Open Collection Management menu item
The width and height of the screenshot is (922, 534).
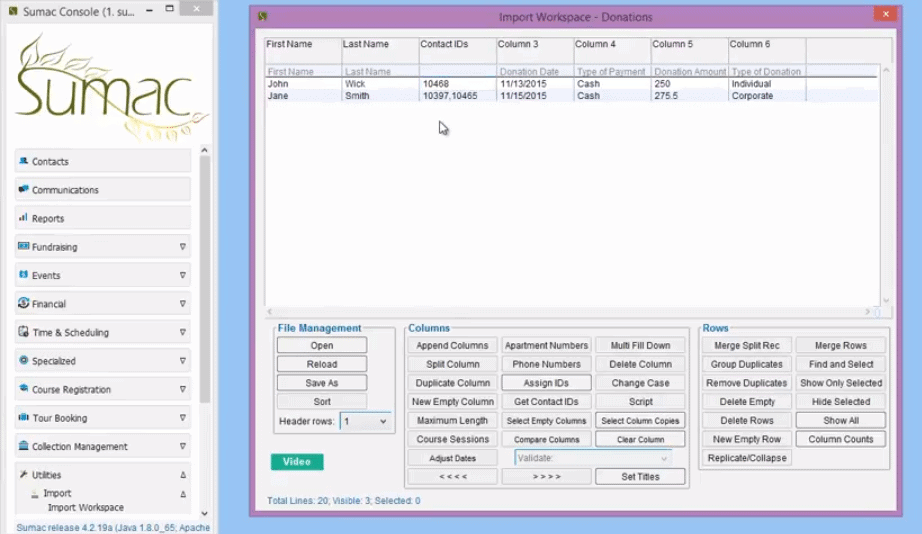[103, 446]
